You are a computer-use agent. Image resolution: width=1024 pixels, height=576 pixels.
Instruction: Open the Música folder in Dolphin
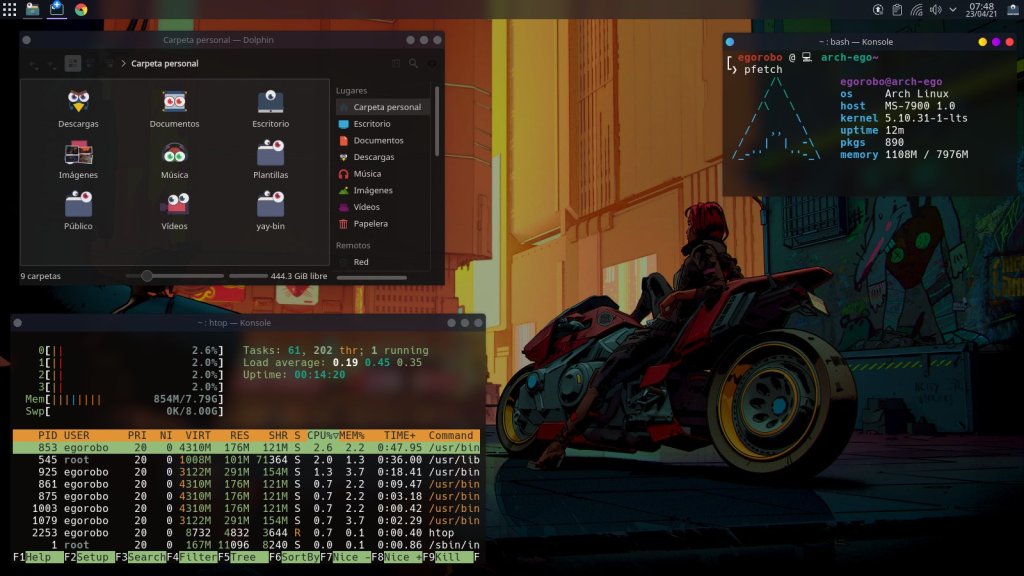[x=174, y=155]
